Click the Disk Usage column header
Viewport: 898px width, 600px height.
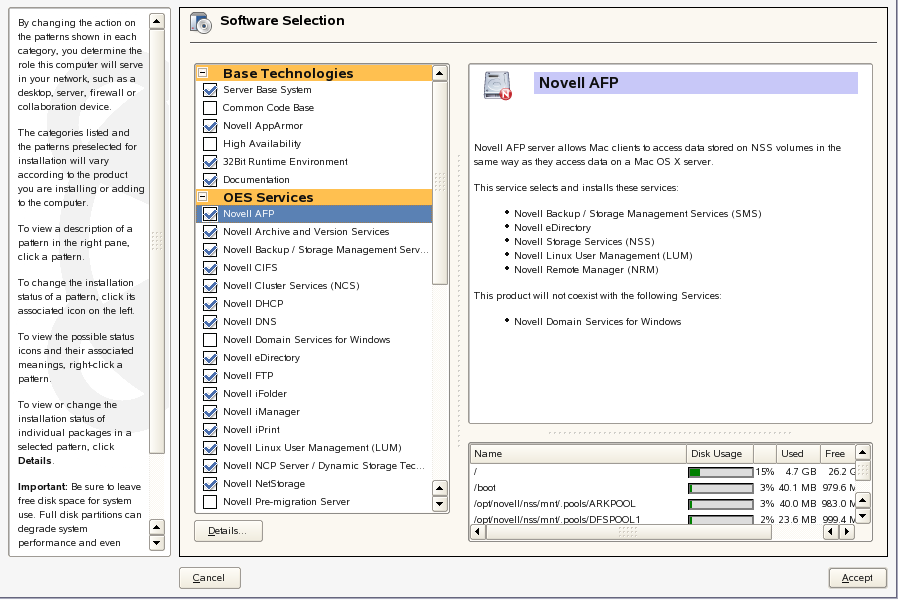718,454
